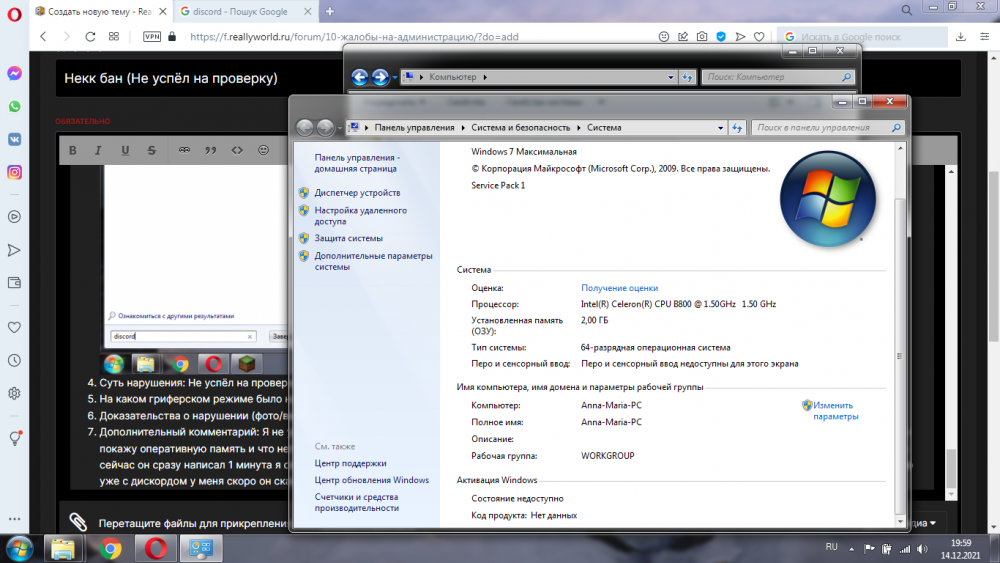Viewport: 1000px width, 563px height.
Task: Open WhatsApp in the Opera sidebar
Action: click(x=14, y=106)
